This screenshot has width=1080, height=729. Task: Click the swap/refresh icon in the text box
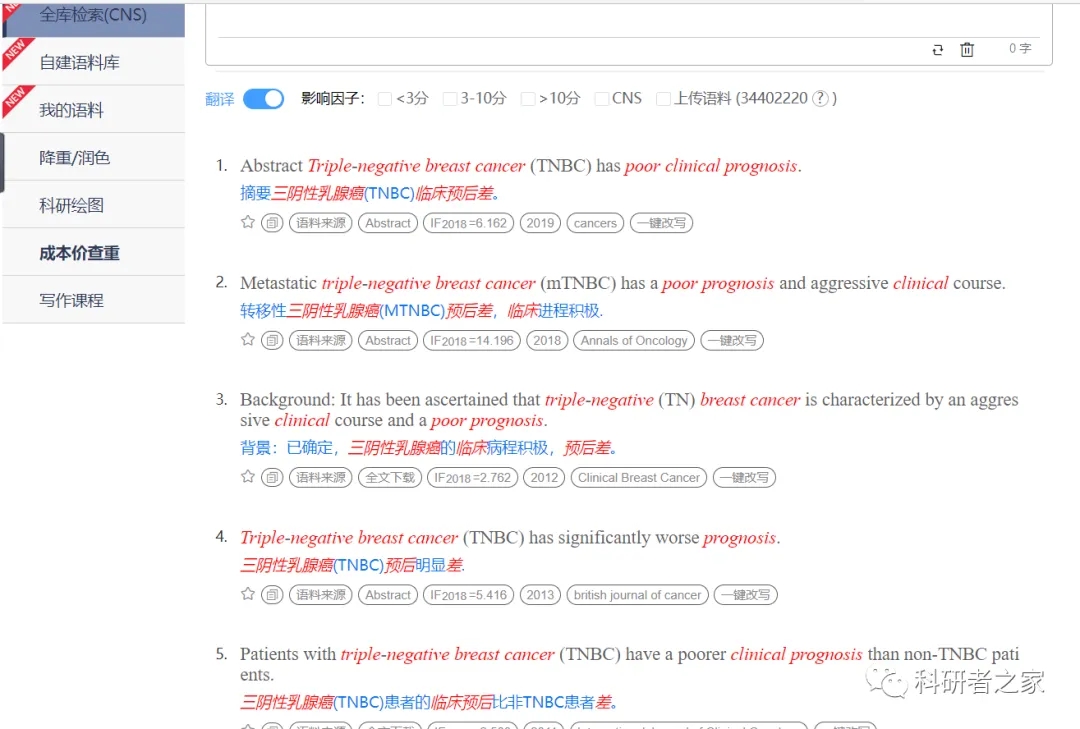pyautogui.click(x=937, y=50)
